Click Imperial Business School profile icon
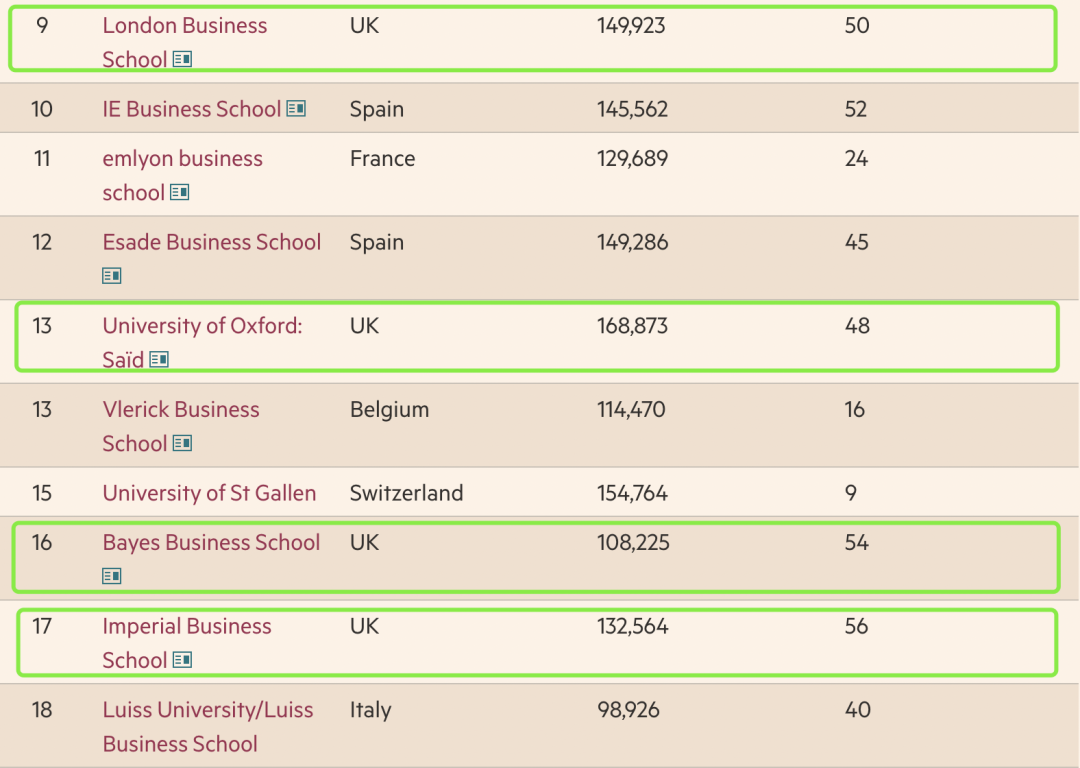This screenshot has height=768, width=1080. [183, 660]
